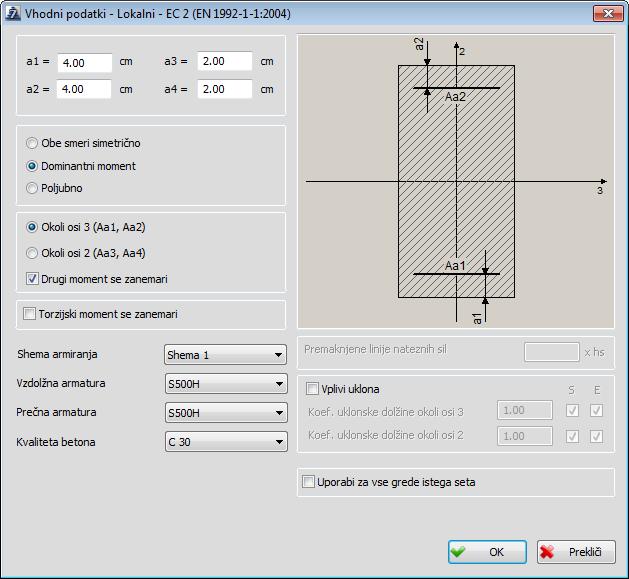Toggle S checkbox for okoli osi 3

[572, 410]
